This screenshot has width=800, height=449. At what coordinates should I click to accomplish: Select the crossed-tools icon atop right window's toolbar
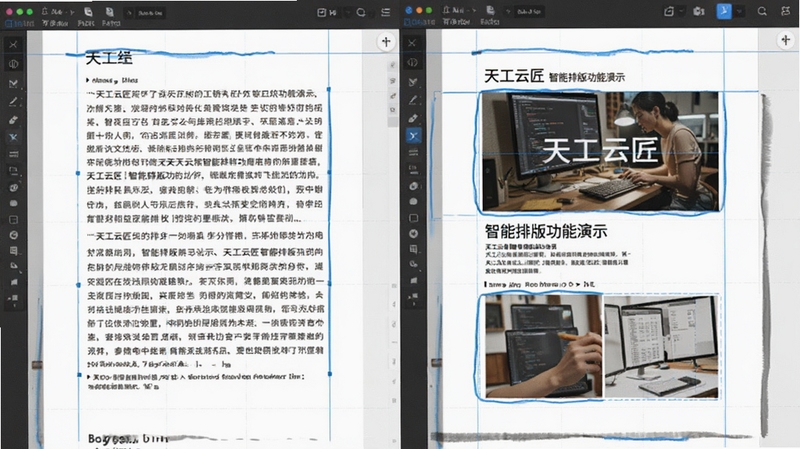coord(412,43)
